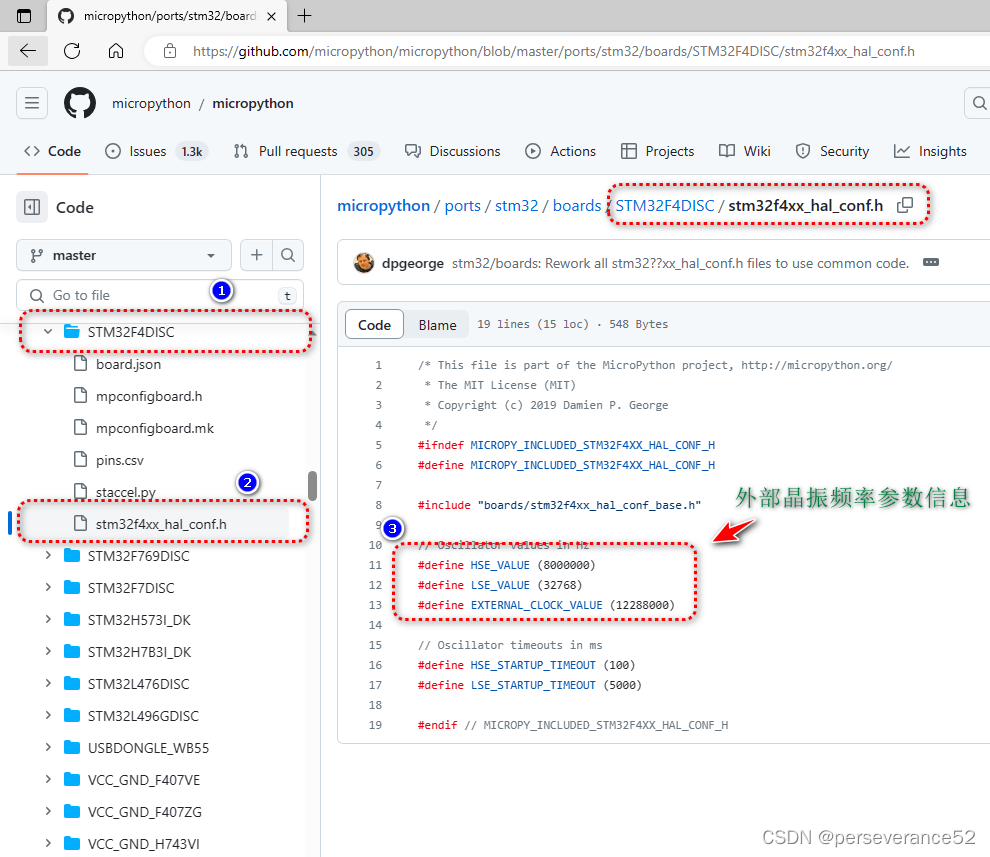Viewport: 990px width, 857px height.
Task: Click micropython repo name in header
Action: 253,104
